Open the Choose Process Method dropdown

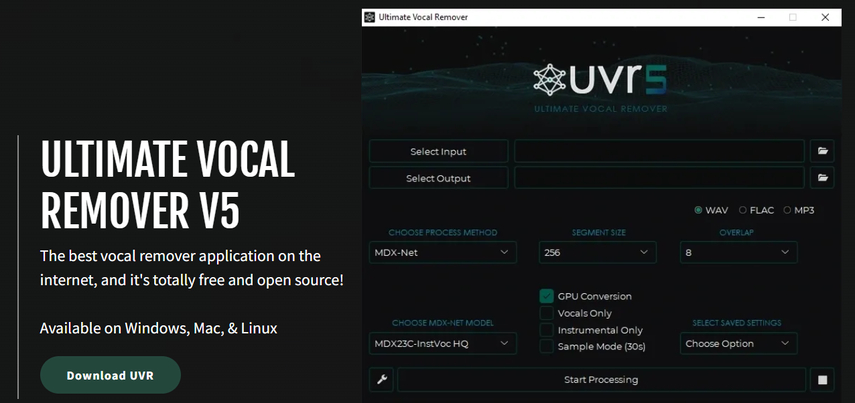[443, 252]
